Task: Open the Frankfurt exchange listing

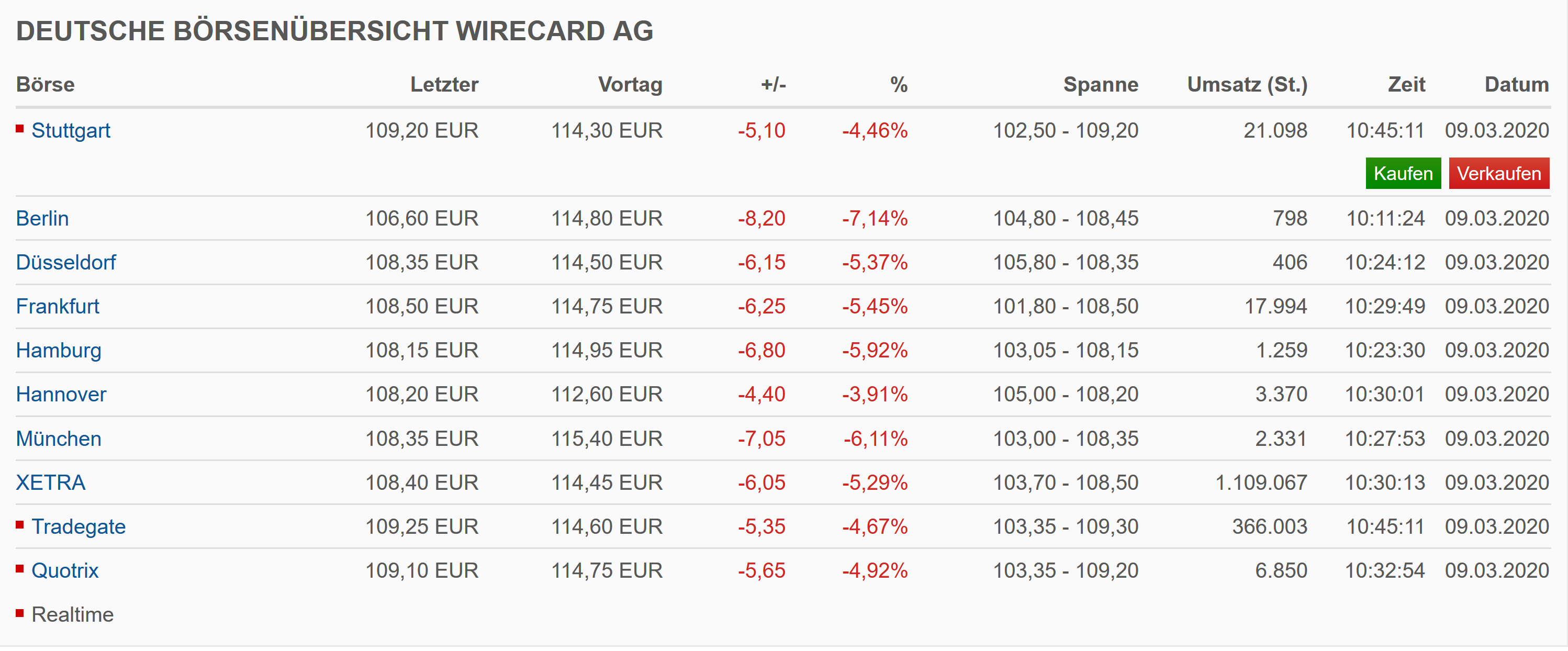Action: [58, 306]
